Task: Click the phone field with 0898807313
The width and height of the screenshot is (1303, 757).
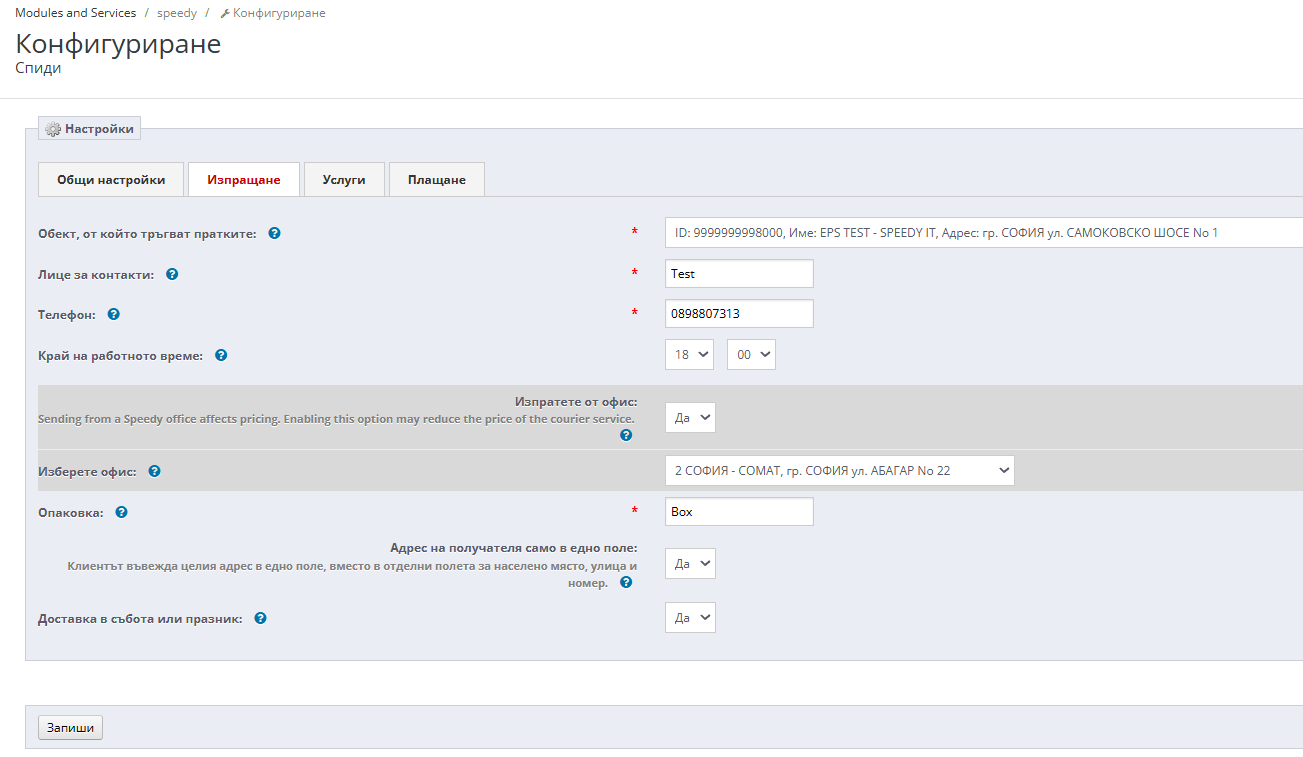Action: click(x=740, y=313)
